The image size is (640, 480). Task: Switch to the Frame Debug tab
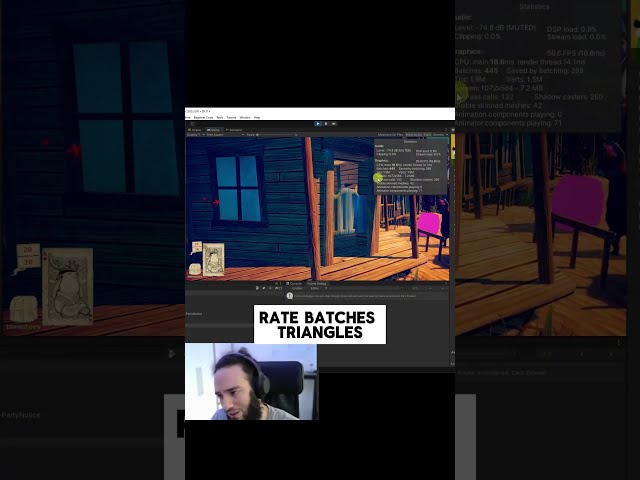coord(317,283)
